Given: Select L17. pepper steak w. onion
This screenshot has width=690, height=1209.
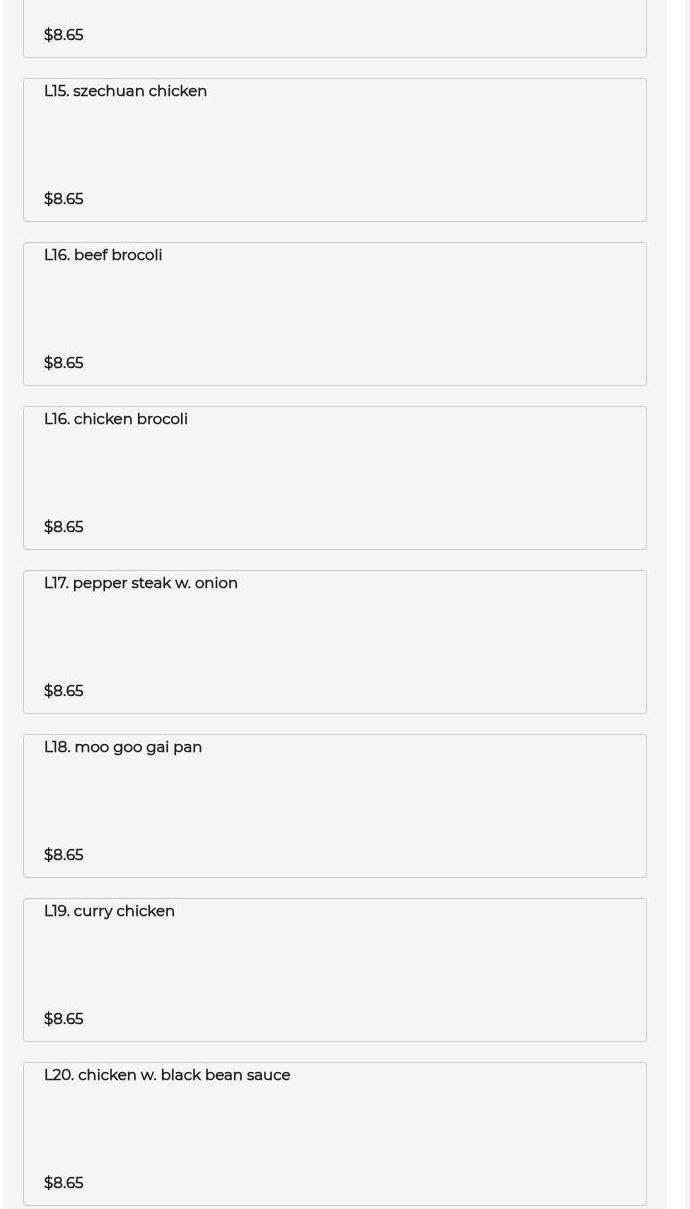Looking at the screenshot, I should (335, 642).
